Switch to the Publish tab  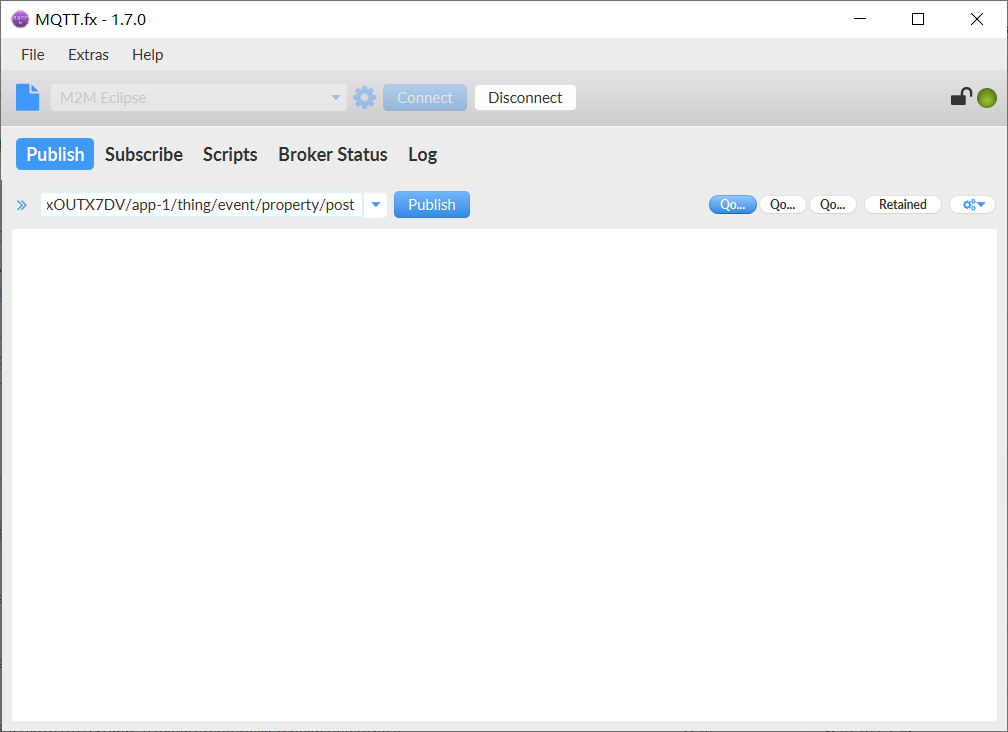[x=55, y=154]
